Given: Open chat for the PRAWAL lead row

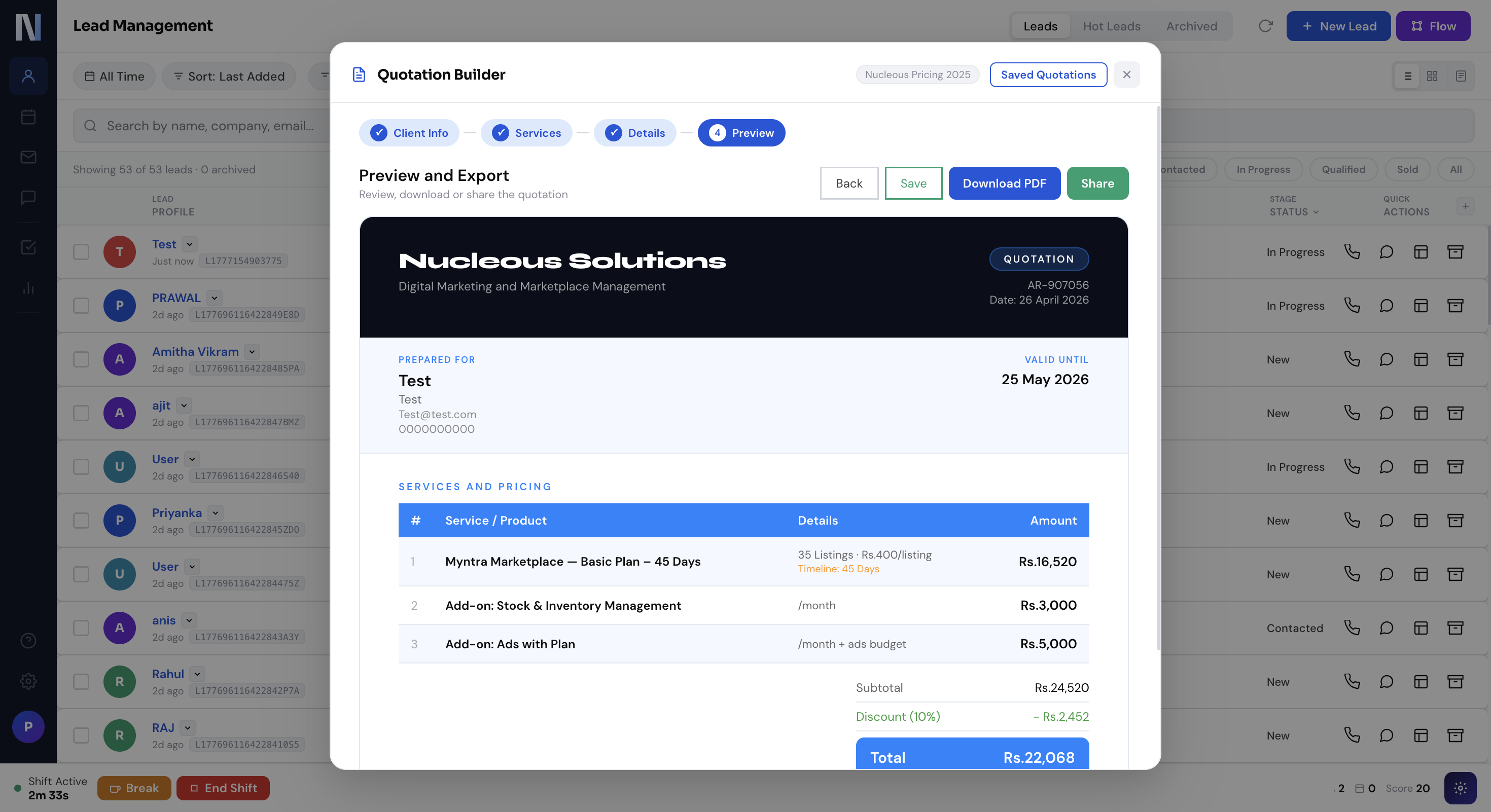Looking at the screenshot, I should point(1386,305).
